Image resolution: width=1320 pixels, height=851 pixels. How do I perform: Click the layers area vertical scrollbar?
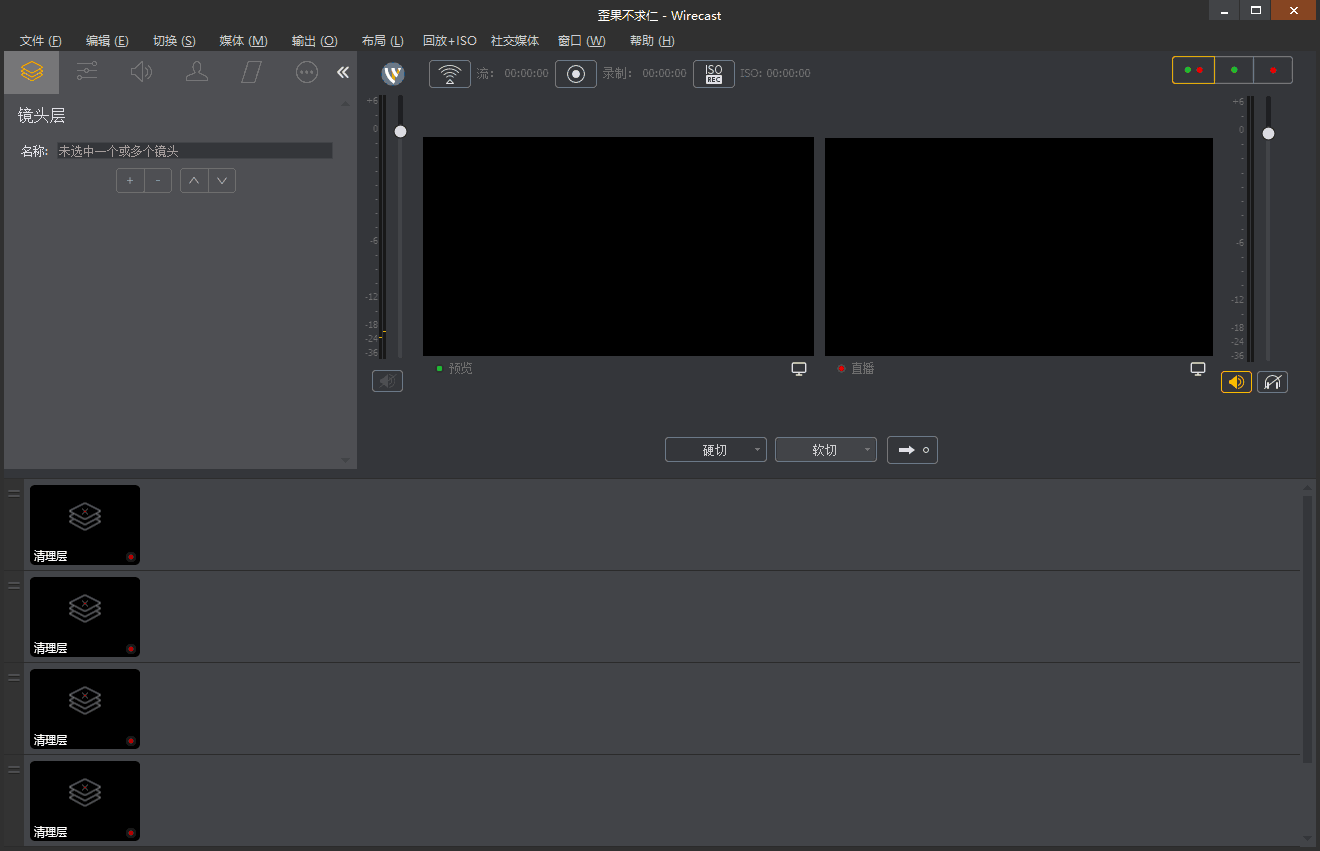tap(1307, 628)
